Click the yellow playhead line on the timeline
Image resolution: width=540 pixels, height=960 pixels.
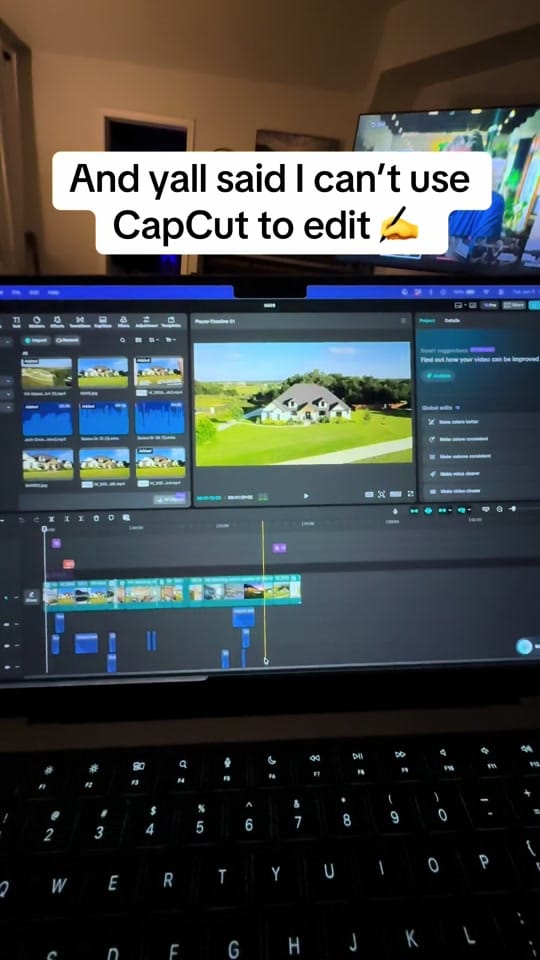point(264,591)
